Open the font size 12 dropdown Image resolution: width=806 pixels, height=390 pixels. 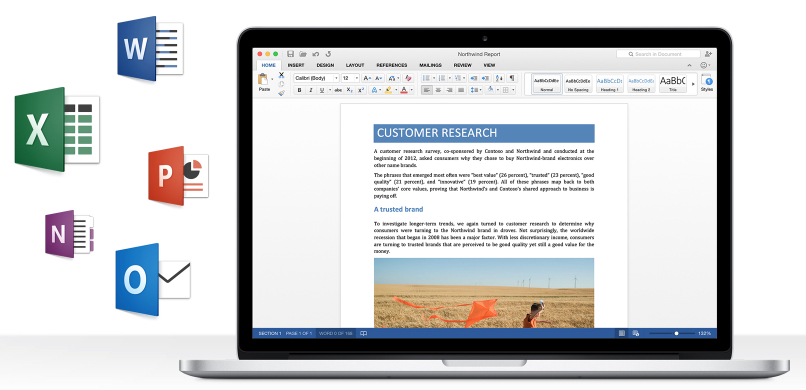tap(350, 78)
